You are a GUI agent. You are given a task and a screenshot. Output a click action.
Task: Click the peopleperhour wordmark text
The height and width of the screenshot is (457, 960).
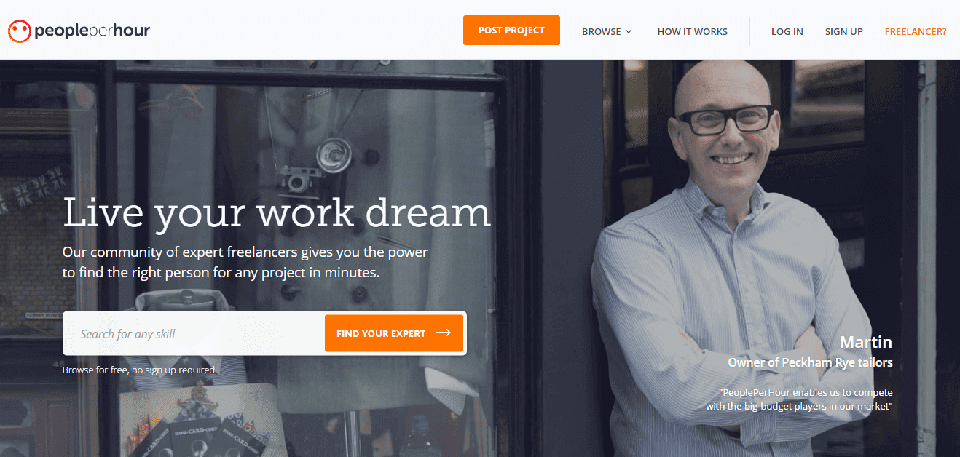coord(92,31)
